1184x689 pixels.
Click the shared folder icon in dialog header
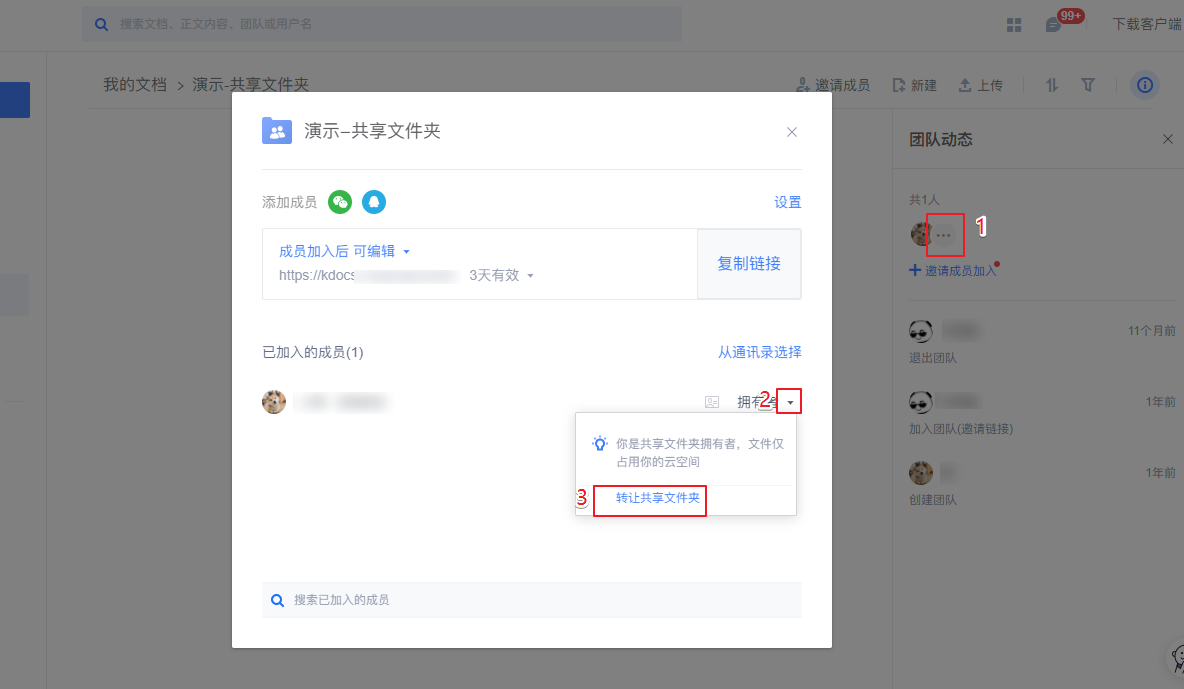pos(277,131)
